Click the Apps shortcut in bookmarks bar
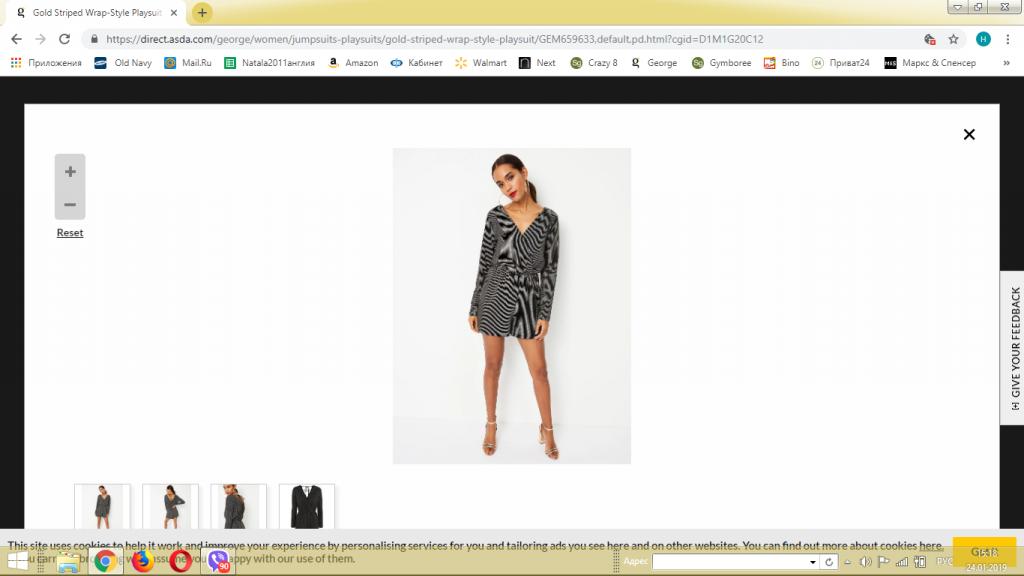 click(46, 63)
